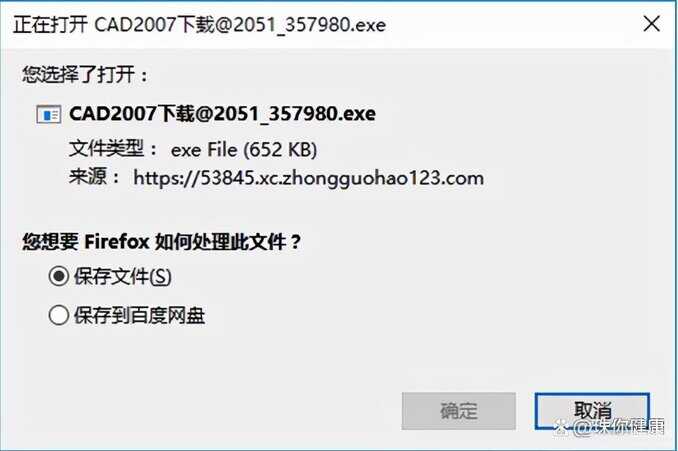Click the exe File (652 KB) text
Screen dimensions: 678x451
244,150
